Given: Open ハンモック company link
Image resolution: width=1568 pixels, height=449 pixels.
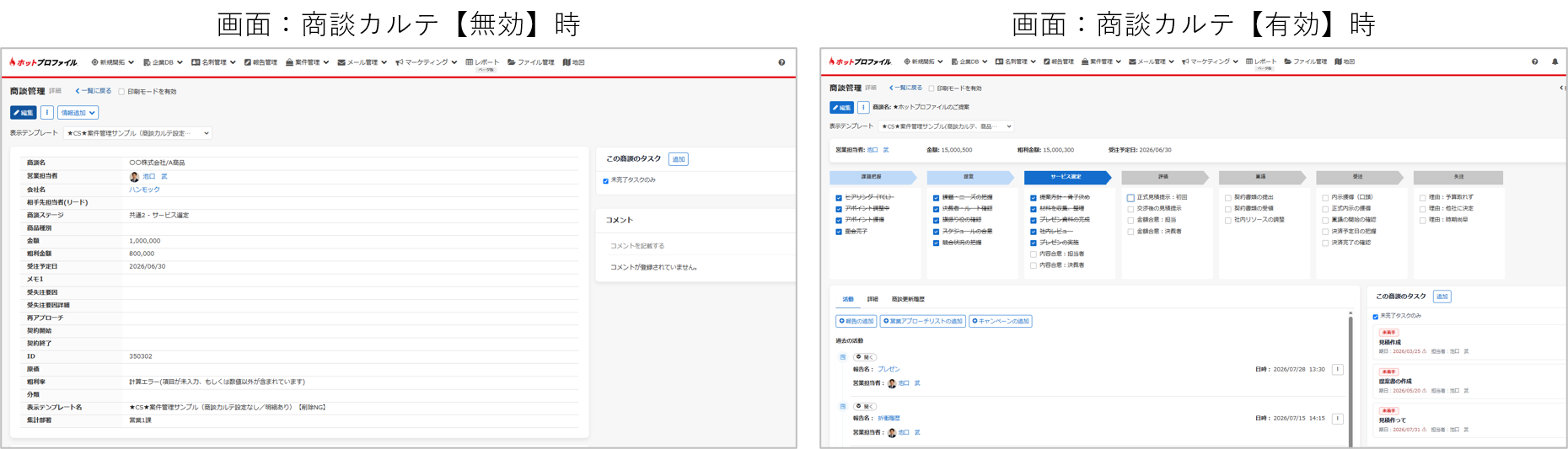Looking at the screenshot, I should [144, 190].
